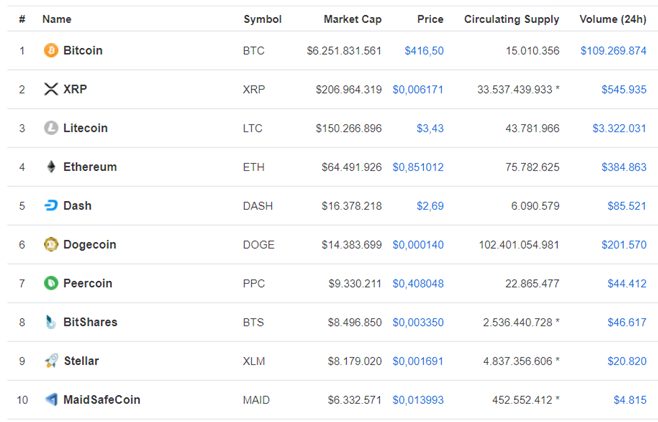Screen dimensions: 658x422
Task: Click Ethereum volume $384.863
Action: pos(624,167)
